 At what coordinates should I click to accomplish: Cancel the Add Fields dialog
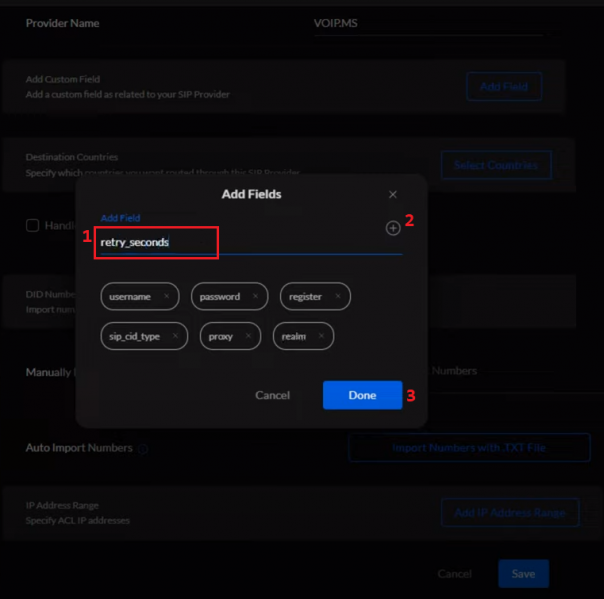pos(272,395)
